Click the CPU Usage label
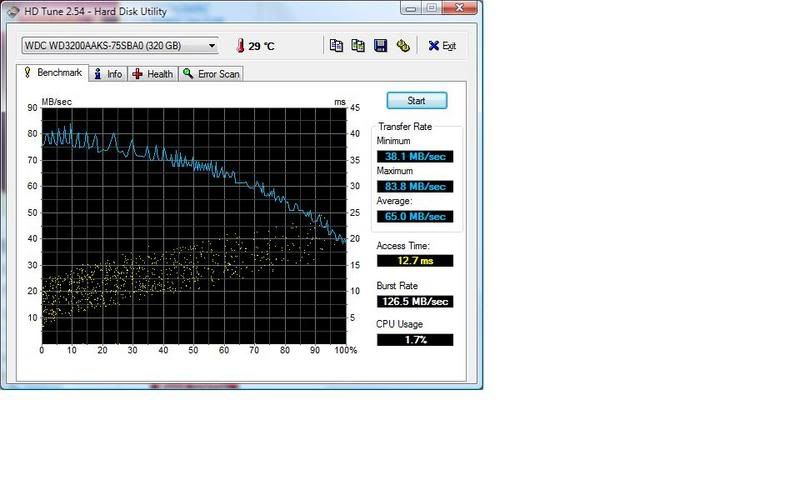Viewport: 800px width, 500px height. 399,324
